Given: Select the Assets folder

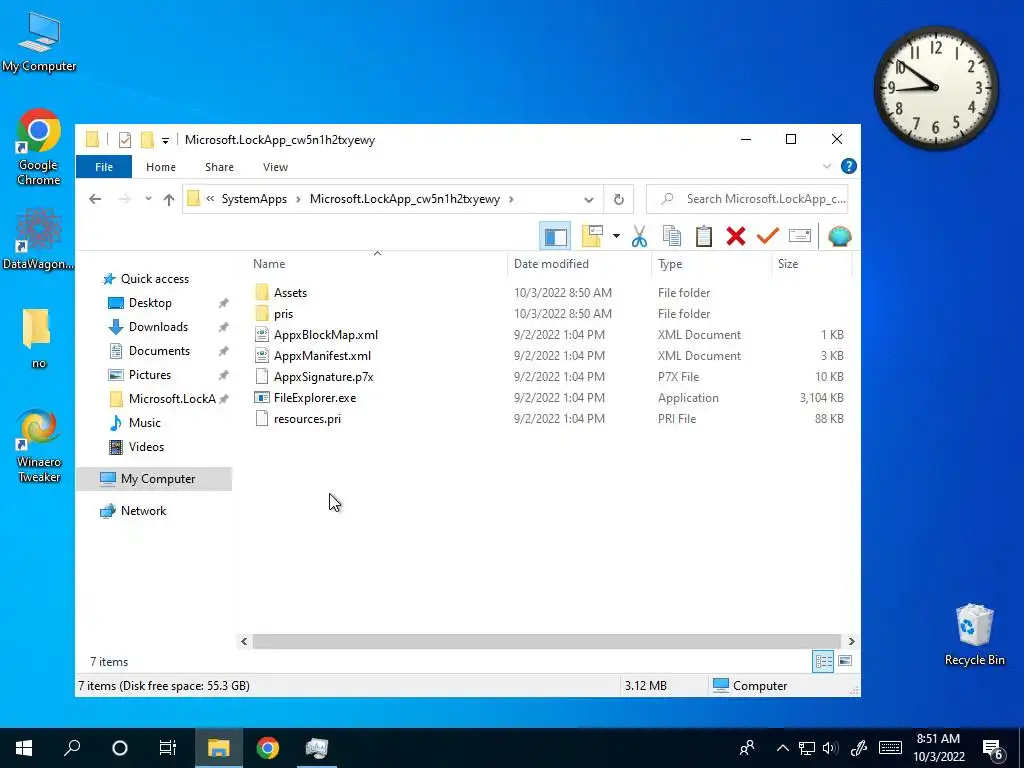Looking at the screenshot, I should click(290, 293).
